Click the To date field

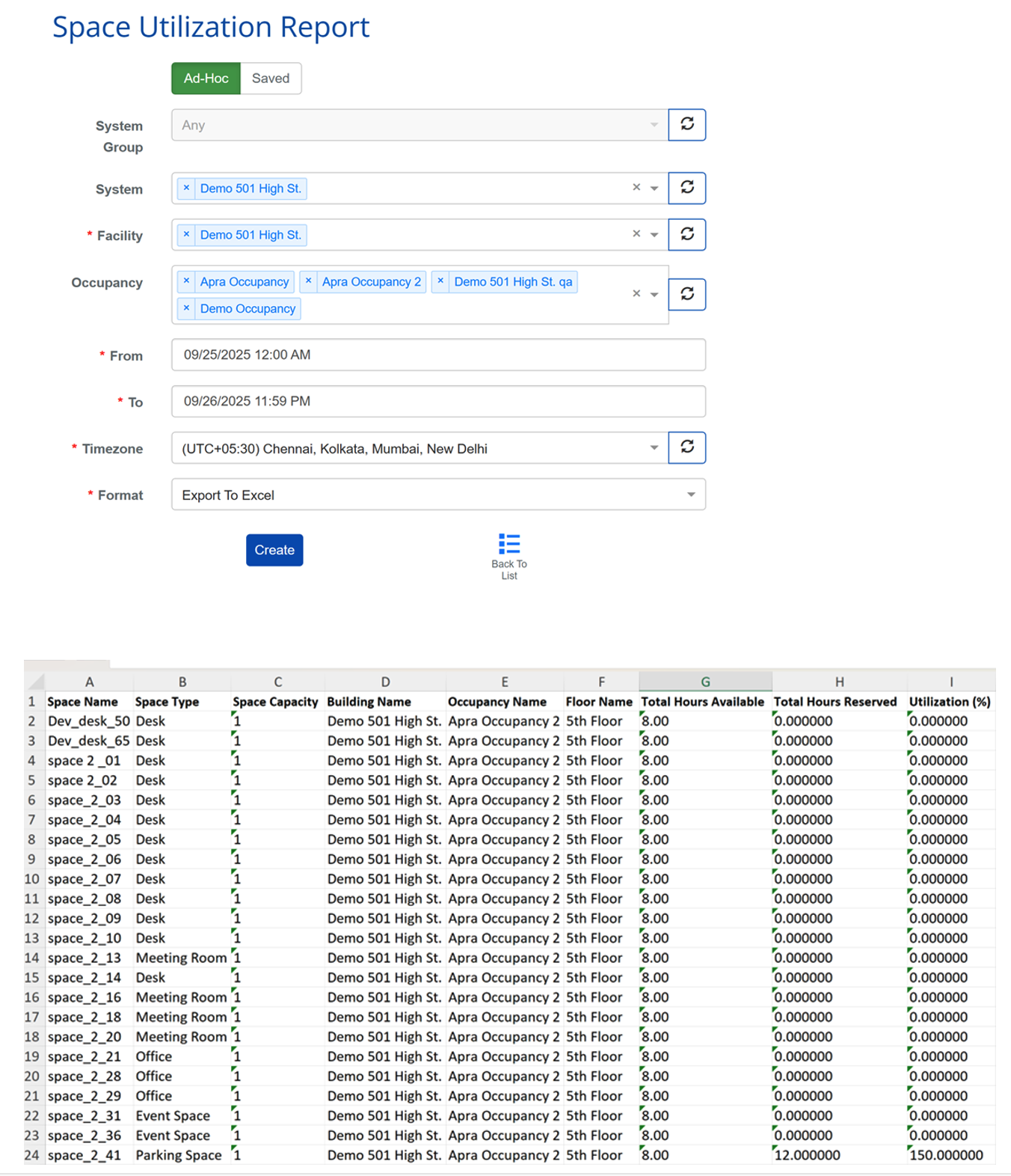point(438,401)
